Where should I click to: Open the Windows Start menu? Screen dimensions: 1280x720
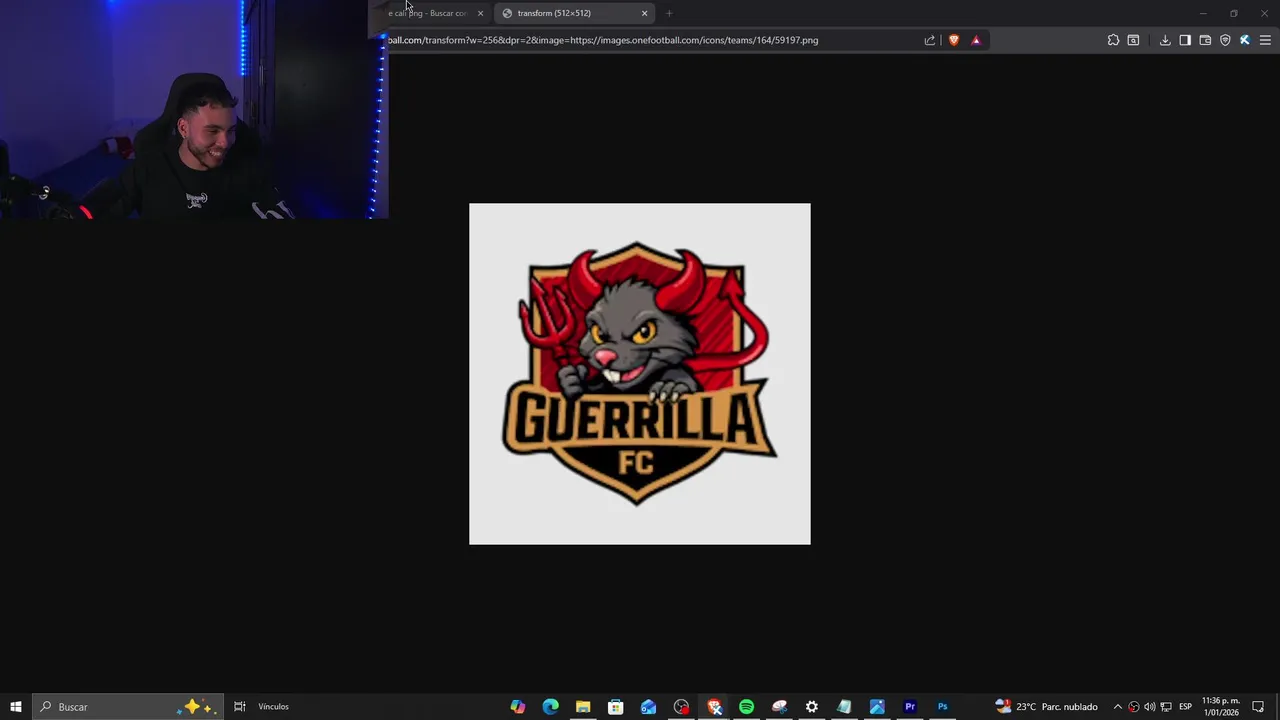(x=16, y=707)
